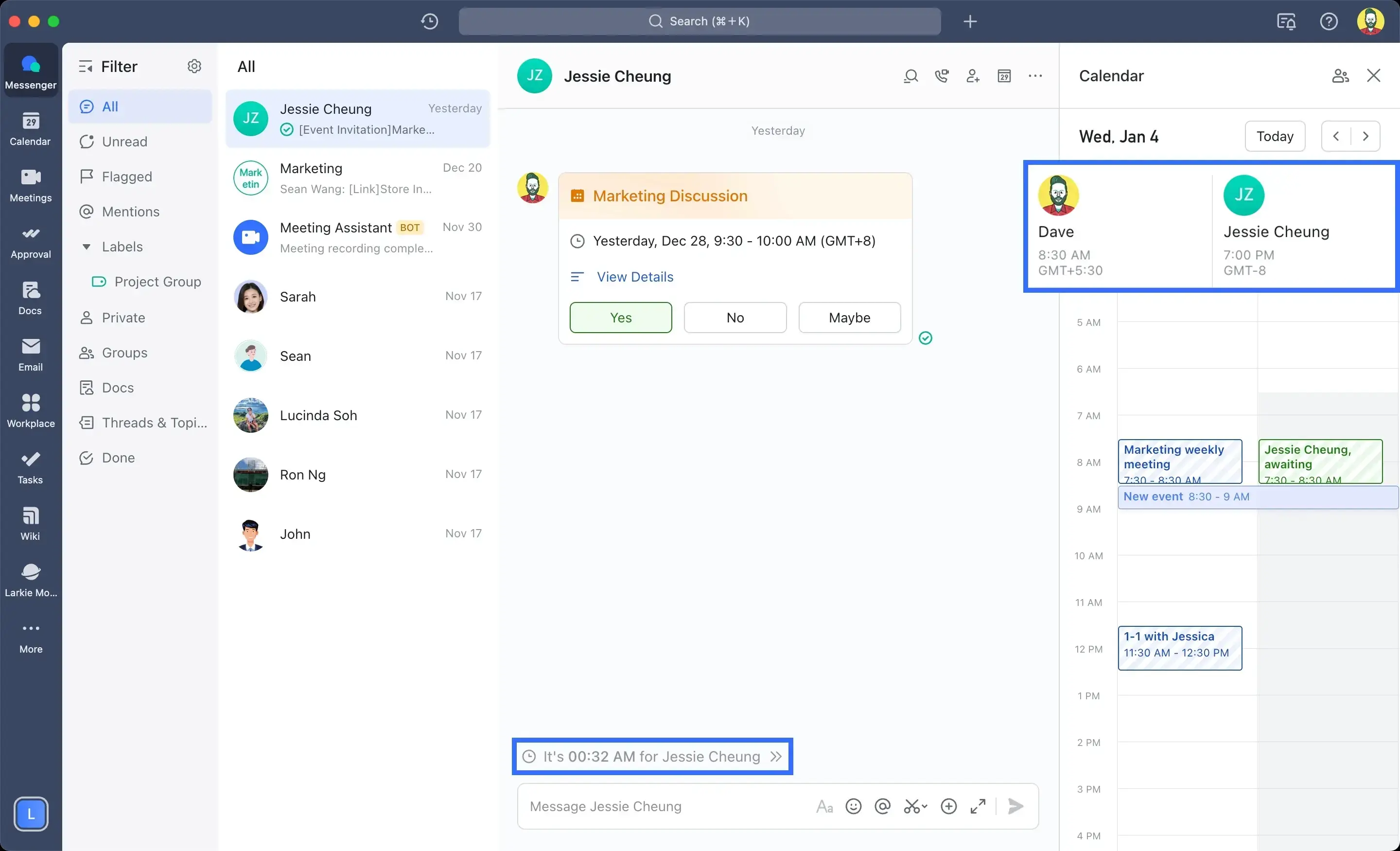The height and width of the screenshot is (851, 1400).
Task: Click the add member icon in the chat header
Action: pos(973,76)
